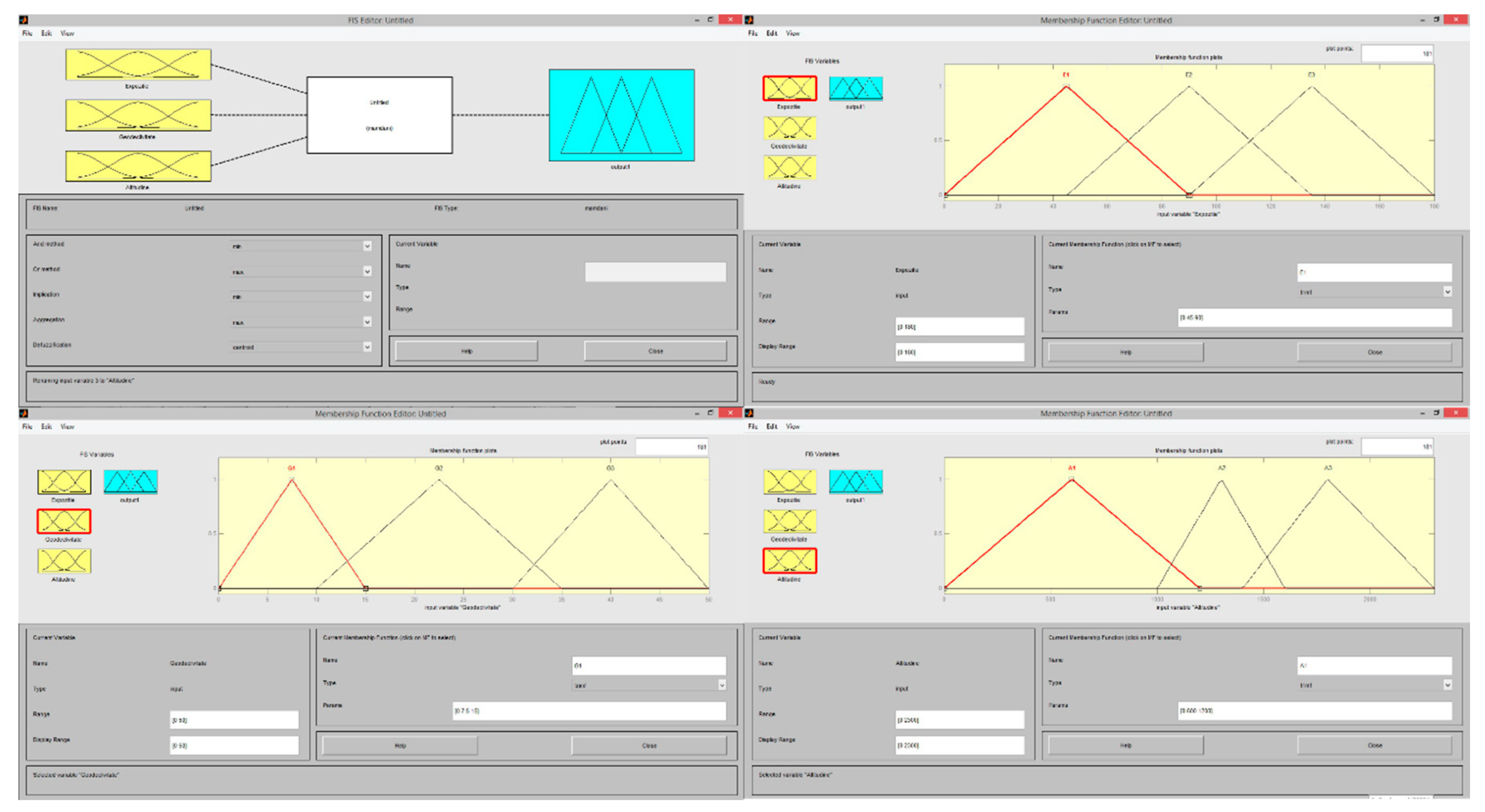1485x812 pixels.
Task: Click the Untitled mamdani rule block
Action: [x=379, y=115]
